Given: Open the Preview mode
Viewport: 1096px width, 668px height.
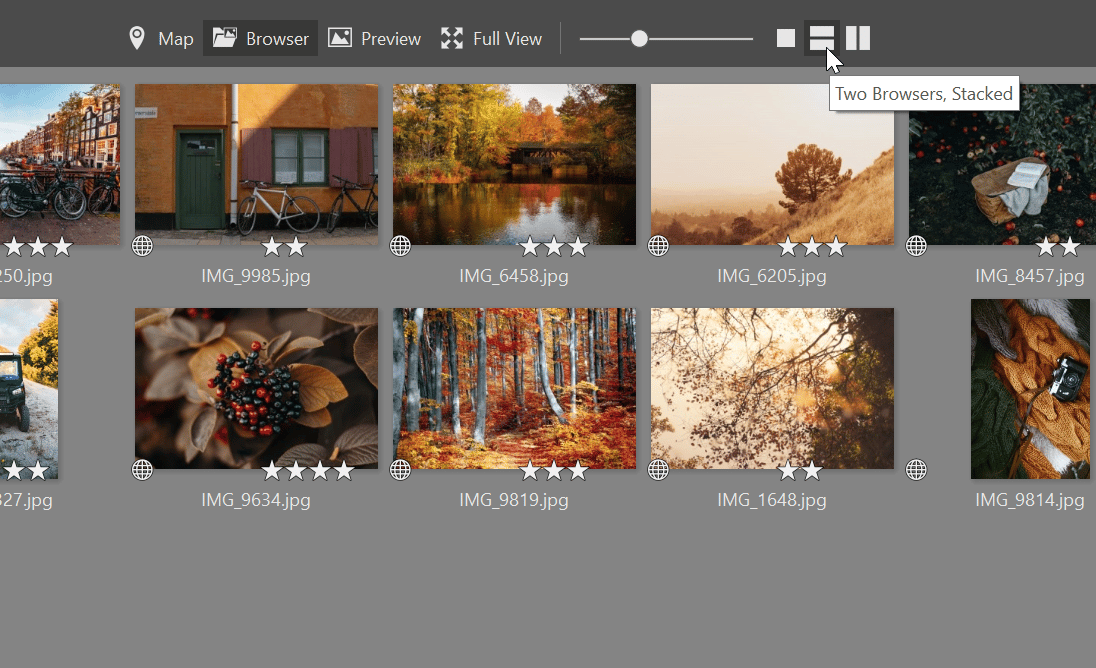Looking at the screenshot, I should click(375, 38).
